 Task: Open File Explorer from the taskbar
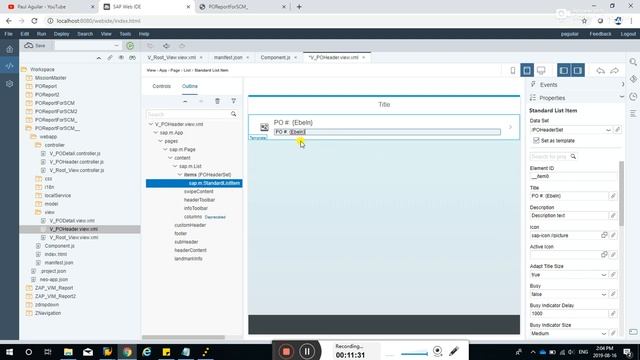(68, 351)
